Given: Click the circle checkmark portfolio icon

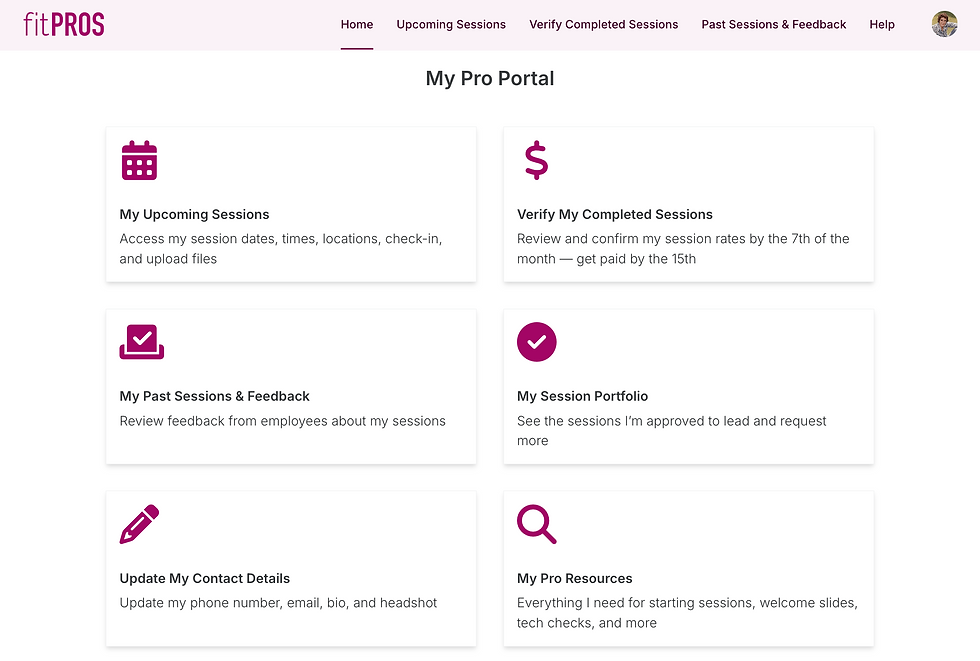Looking at the screenshot, I should pos(536,342).
